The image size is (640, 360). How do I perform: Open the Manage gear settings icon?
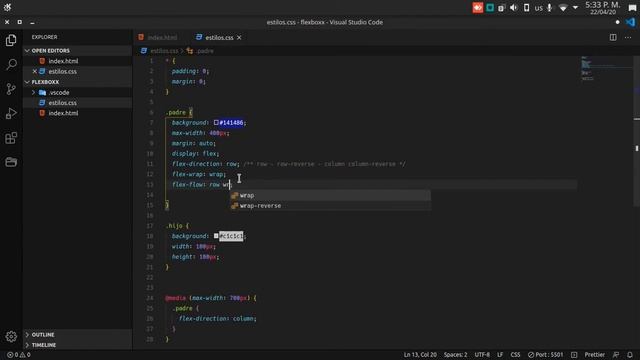point(11,336)
